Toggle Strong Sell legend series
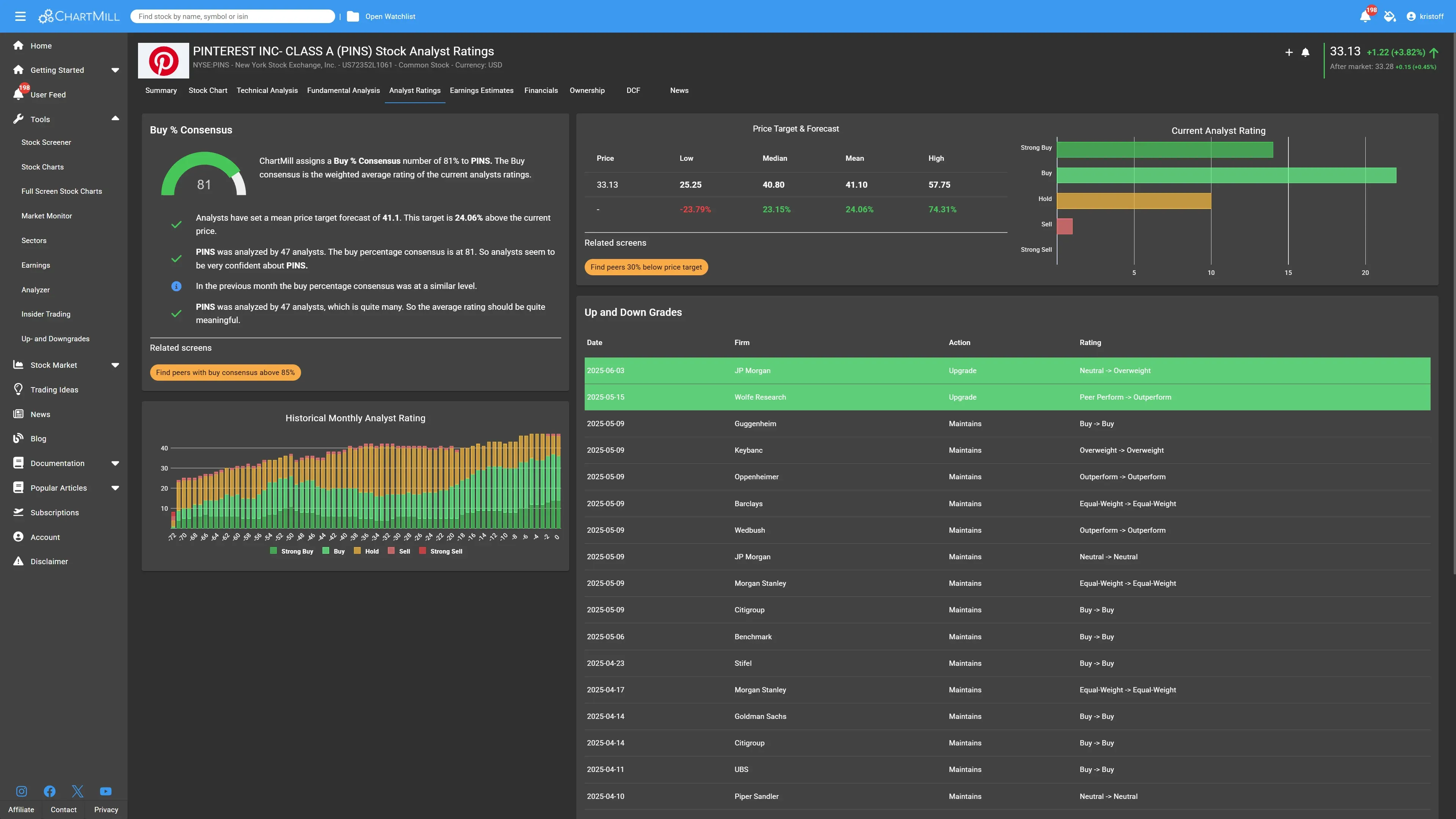 point(440,551)
